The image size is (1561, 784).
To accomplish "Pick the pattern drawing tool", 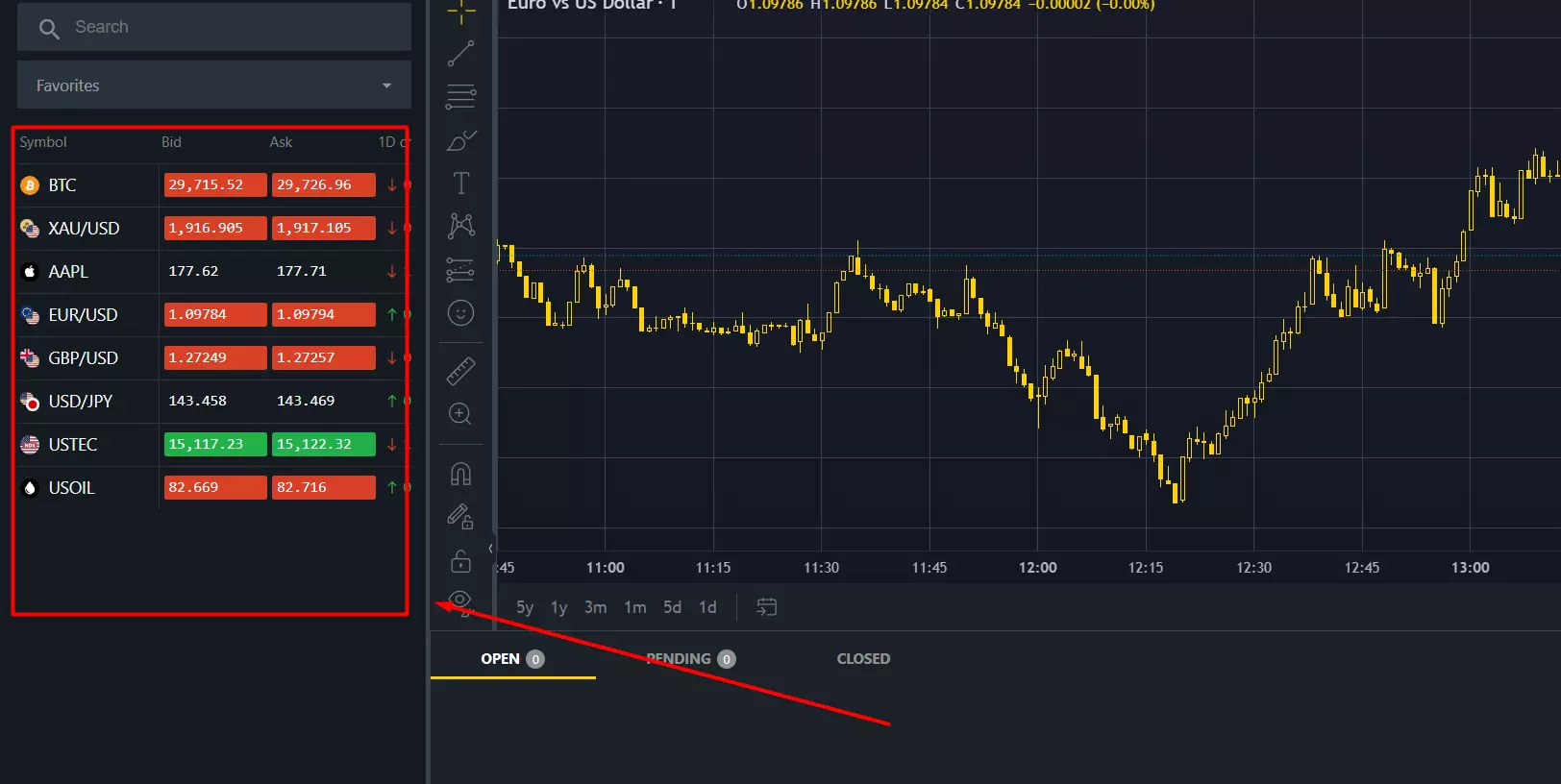I will 460,226.
